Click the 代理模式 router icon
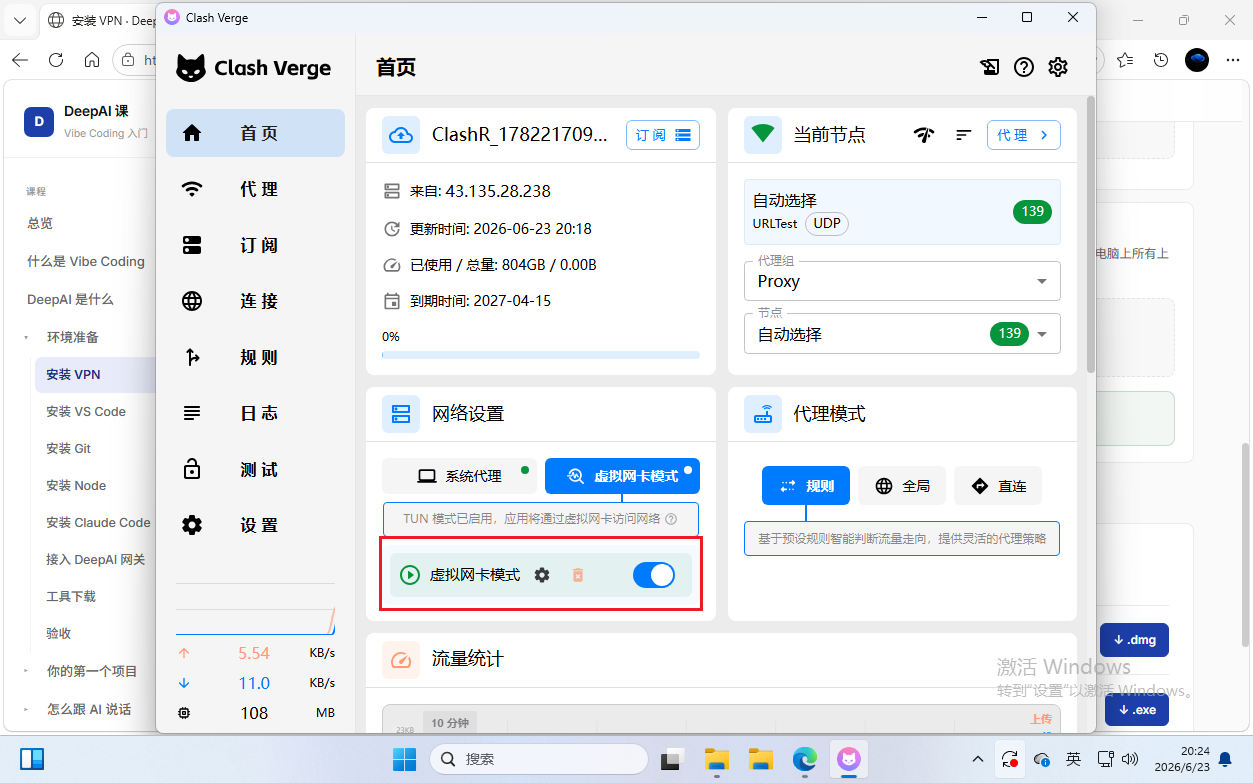The width and height of the screenshot is (1253, 783). 763,414
